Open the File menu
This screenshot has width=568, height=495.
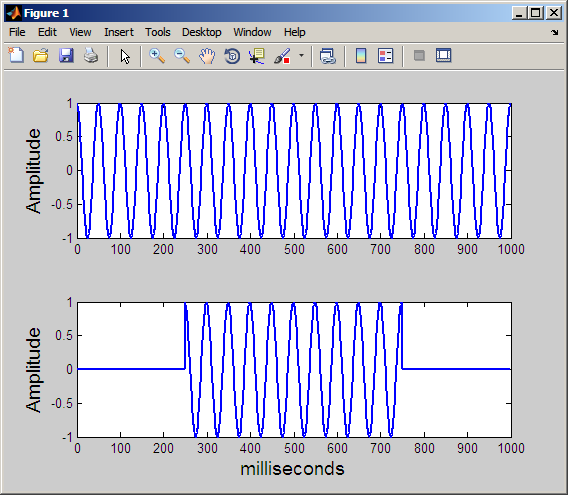coord(17,32)
